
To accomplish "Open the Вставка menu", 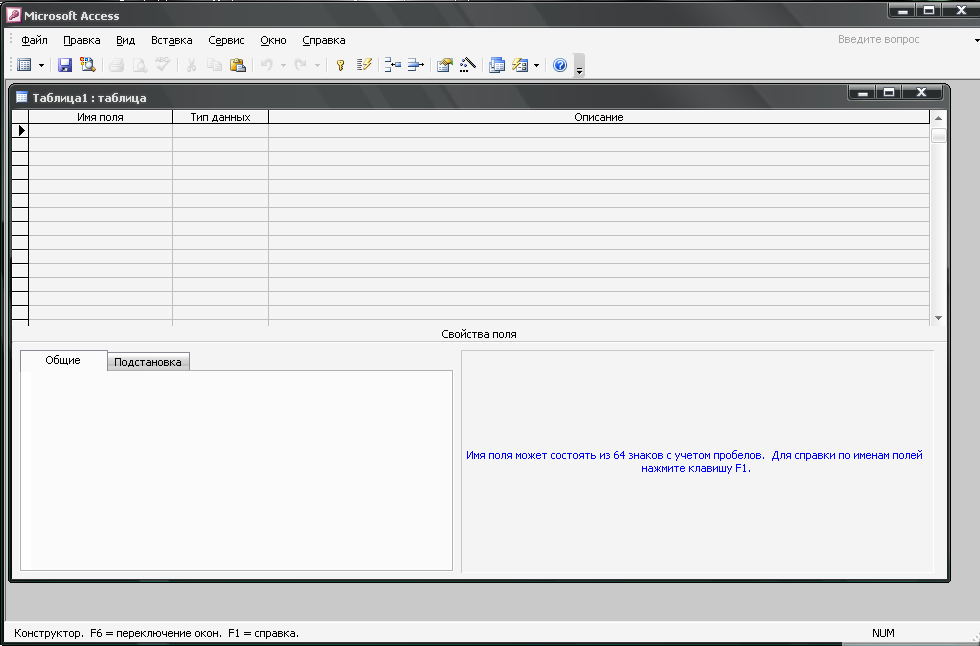I will coord(172,40).
